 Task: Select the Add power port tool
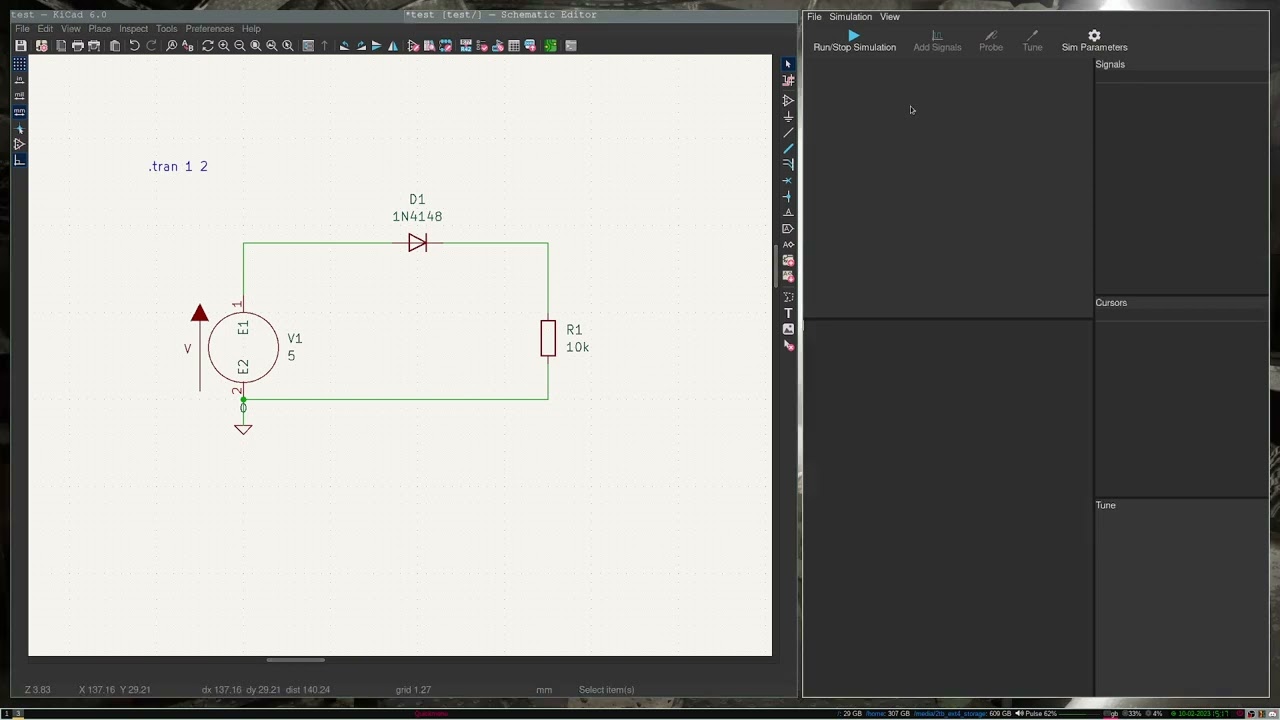(788, 116)
